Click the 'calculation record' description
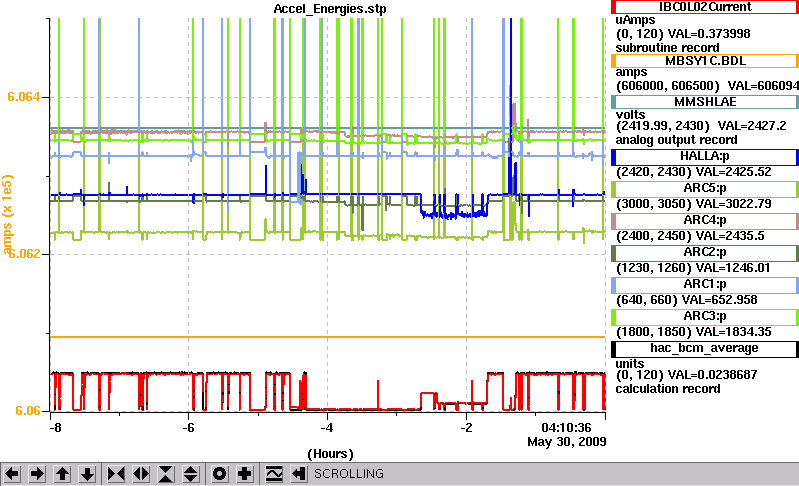The height and width of the screenshot is (486, 799). click(668, 389)
